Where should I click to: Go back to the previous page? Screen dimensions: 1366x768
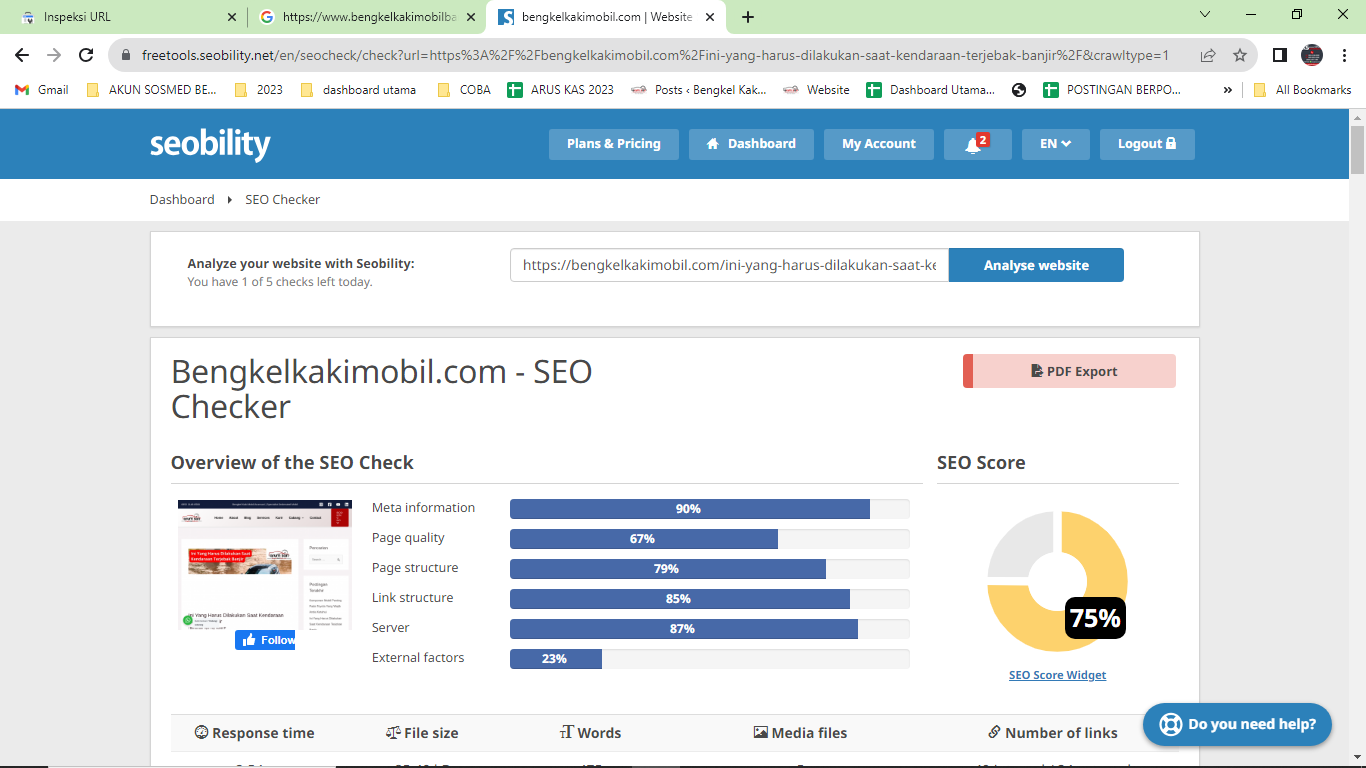(x=22, y=56)
